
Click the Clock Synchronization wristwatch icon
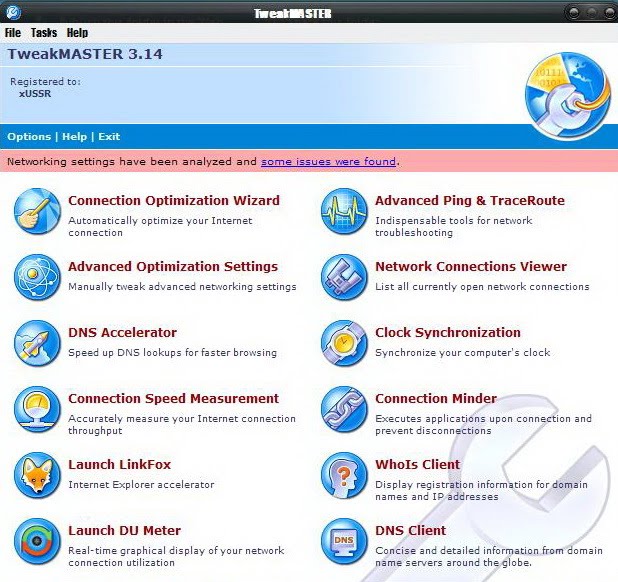pyautogui.click(x=344, y=343)
